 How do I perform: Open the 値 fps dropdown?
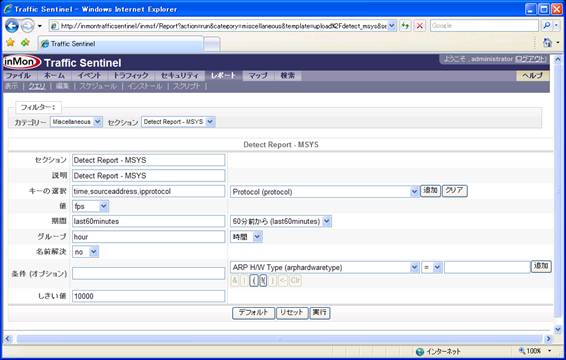pos(90,206)
